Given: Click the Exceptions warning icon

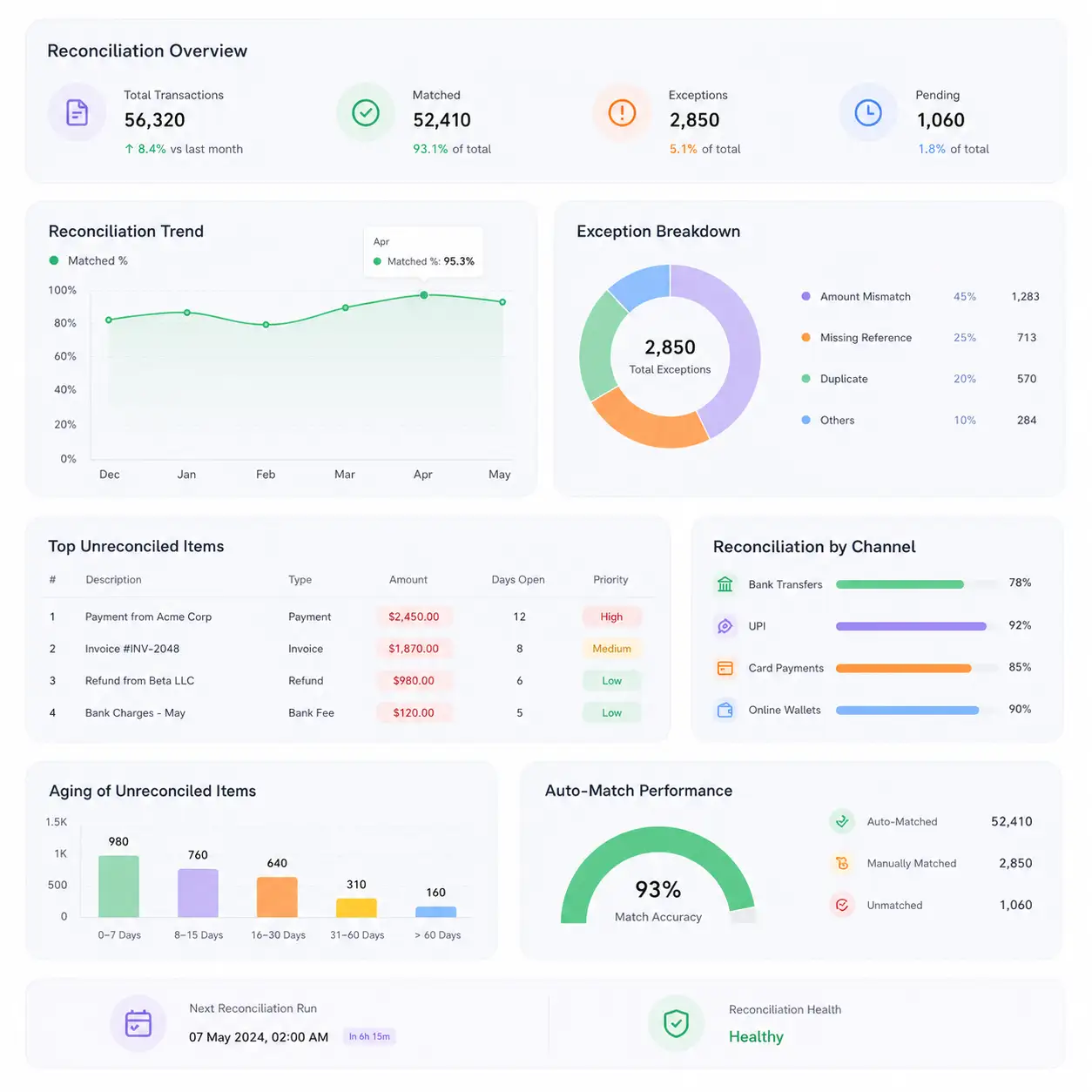Looking at the screenshot, I should point(622,112).
